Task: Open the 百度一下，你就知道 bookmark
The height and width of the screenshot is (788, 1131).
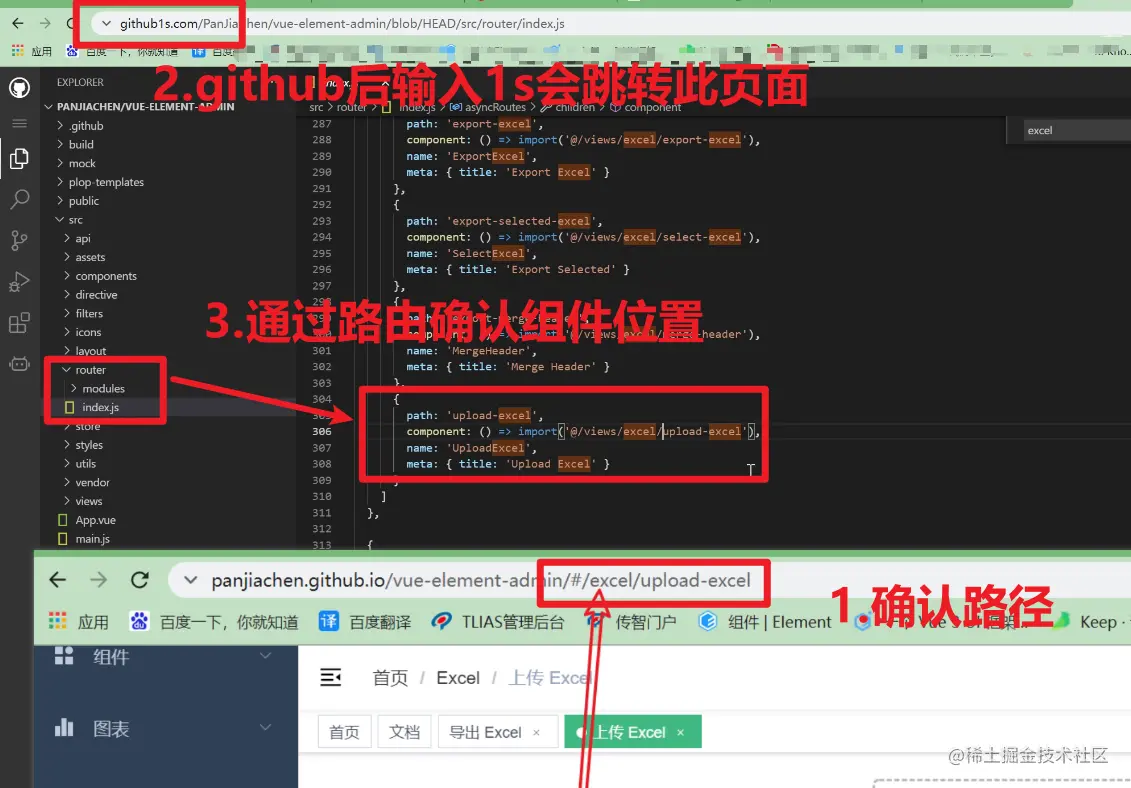Action: [x=214, y=621]
